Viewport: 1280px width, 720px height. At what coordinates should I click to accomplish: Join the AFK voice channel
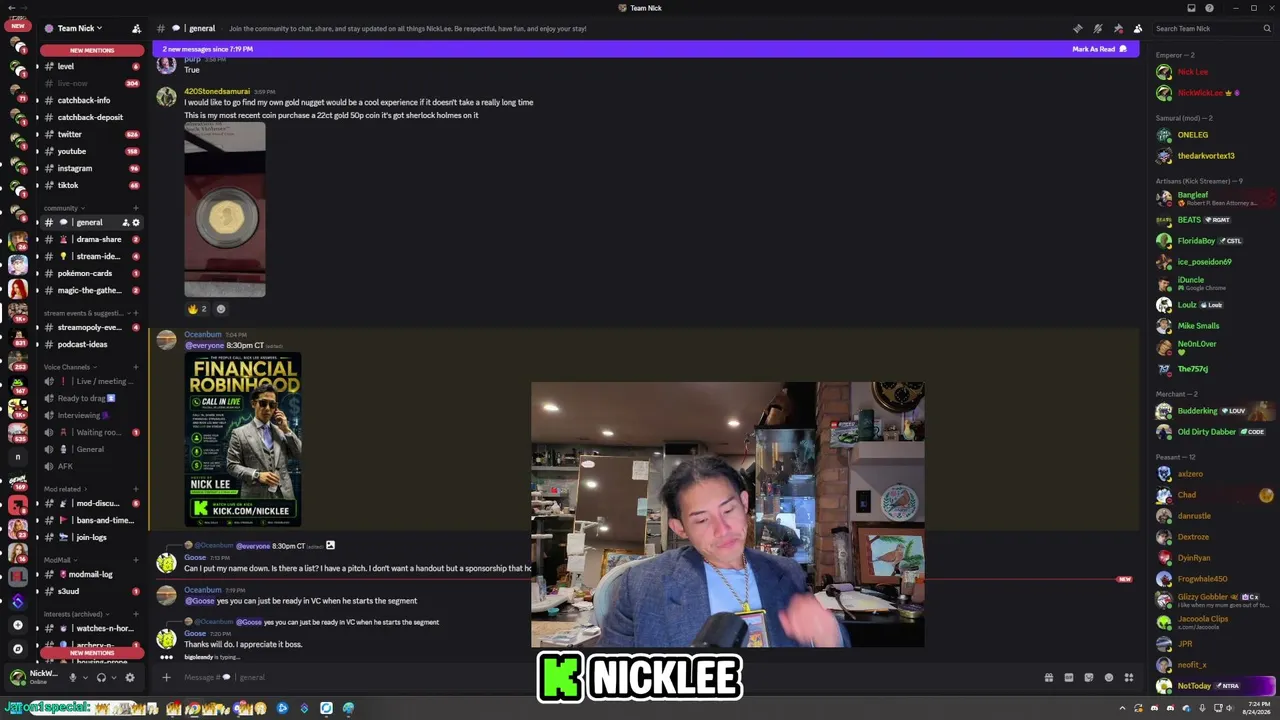(x=92, y=466)
